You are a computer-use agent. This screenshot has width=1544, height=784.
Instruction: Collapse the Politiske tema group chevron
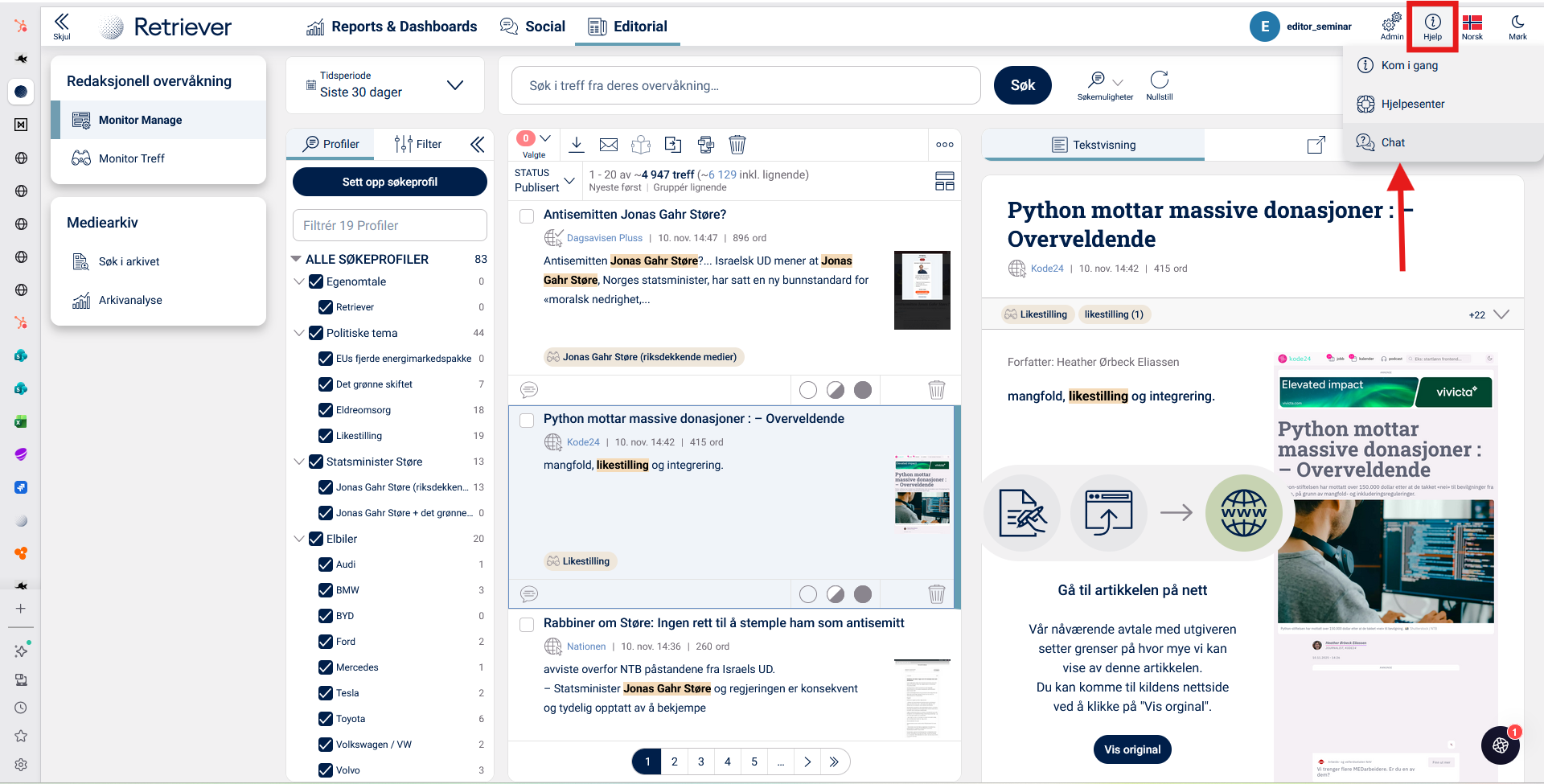pos(299,333)
